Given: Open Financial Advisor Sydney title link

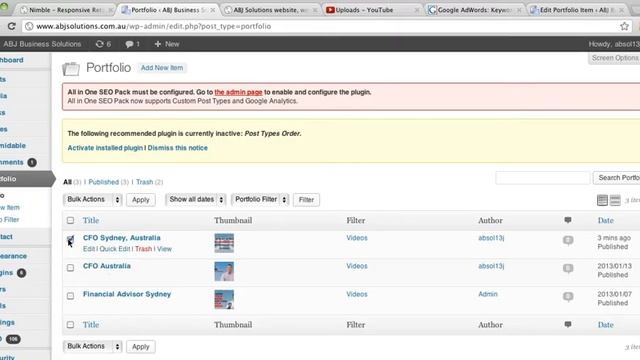Looking at the screenshot, I should pos(127,294).
